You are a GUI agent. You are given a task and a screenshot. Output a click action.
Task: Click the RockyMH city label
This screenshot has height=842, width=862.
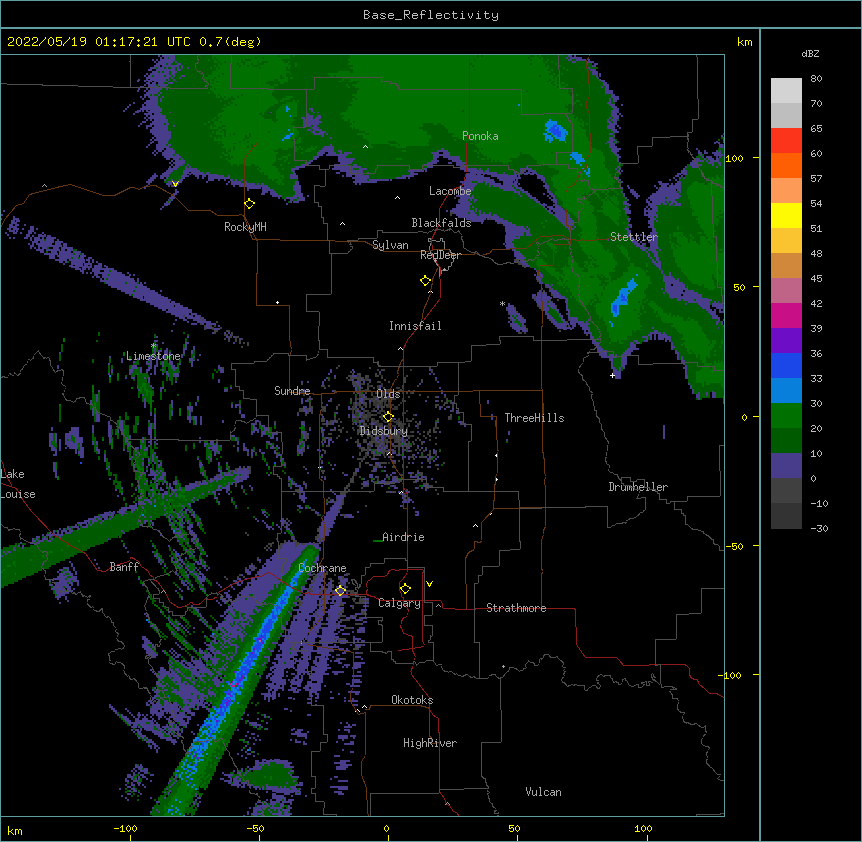[x=245, y=227]
